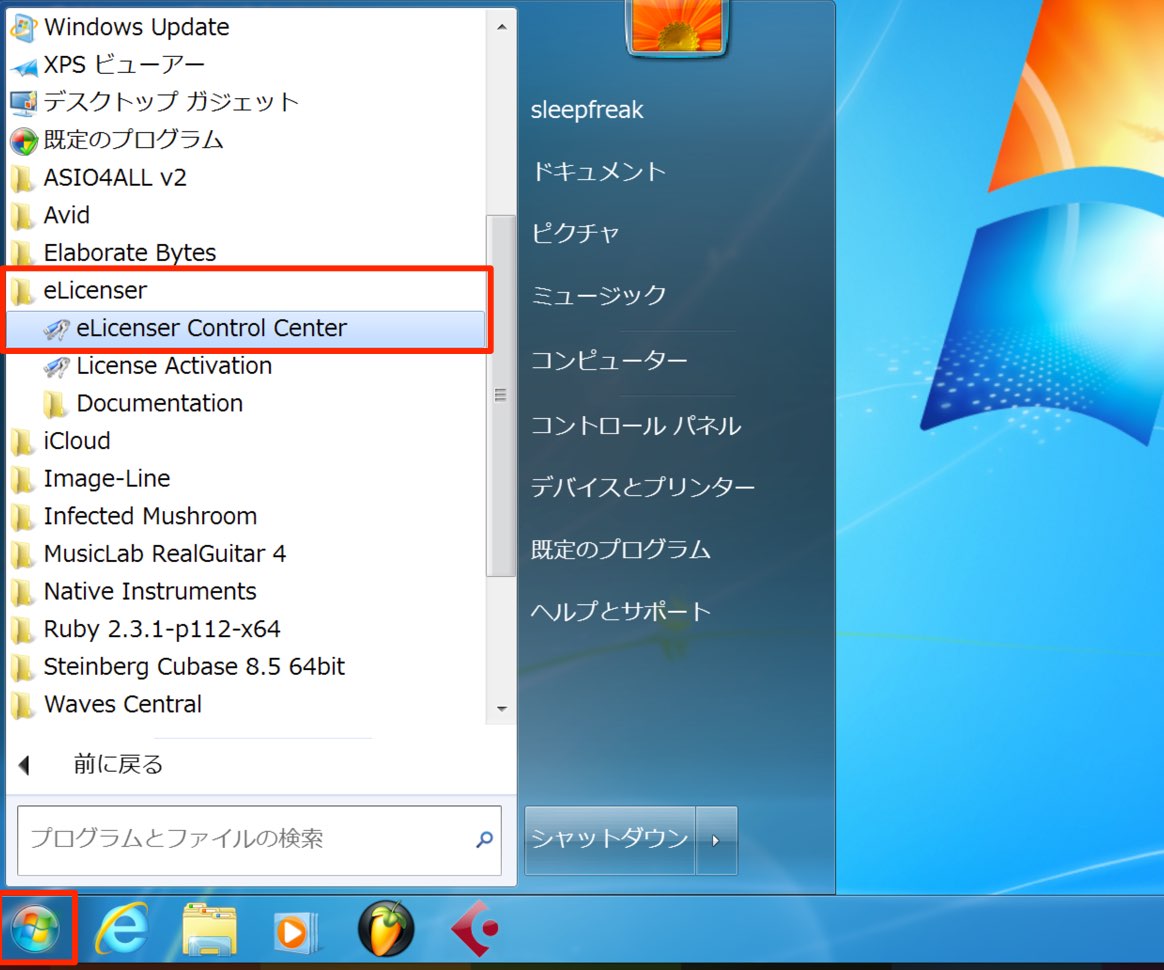Launch FL Studio fruit taskbar icon
Image resolution: width=1164 pixels, height=970 pixels.
pos(386,928)
